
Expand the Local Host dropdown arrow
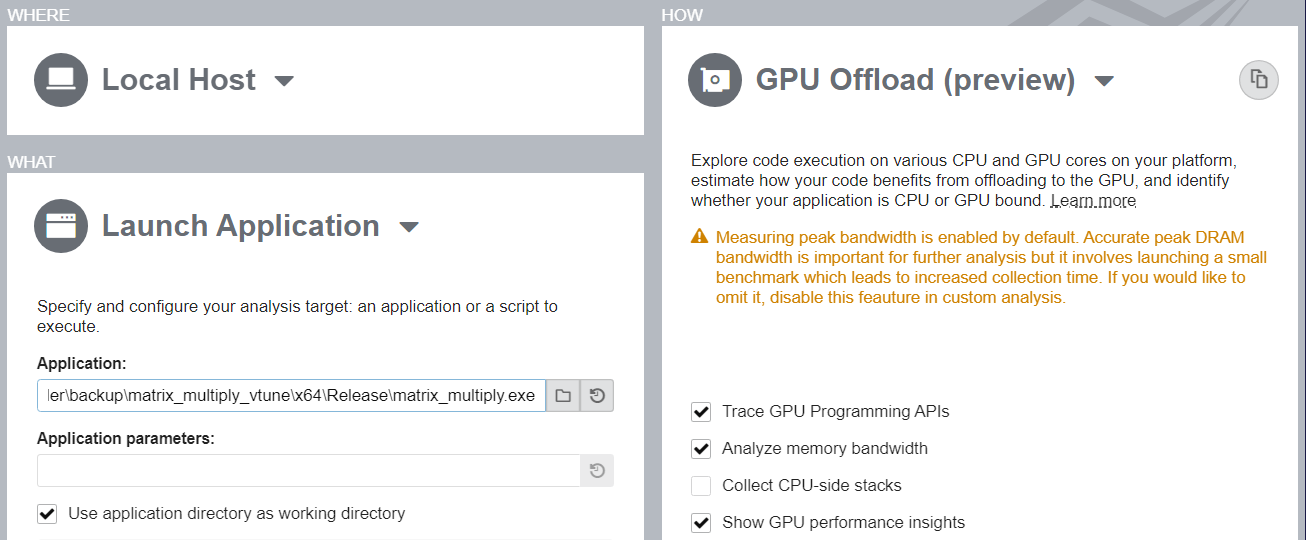(284, 81)
